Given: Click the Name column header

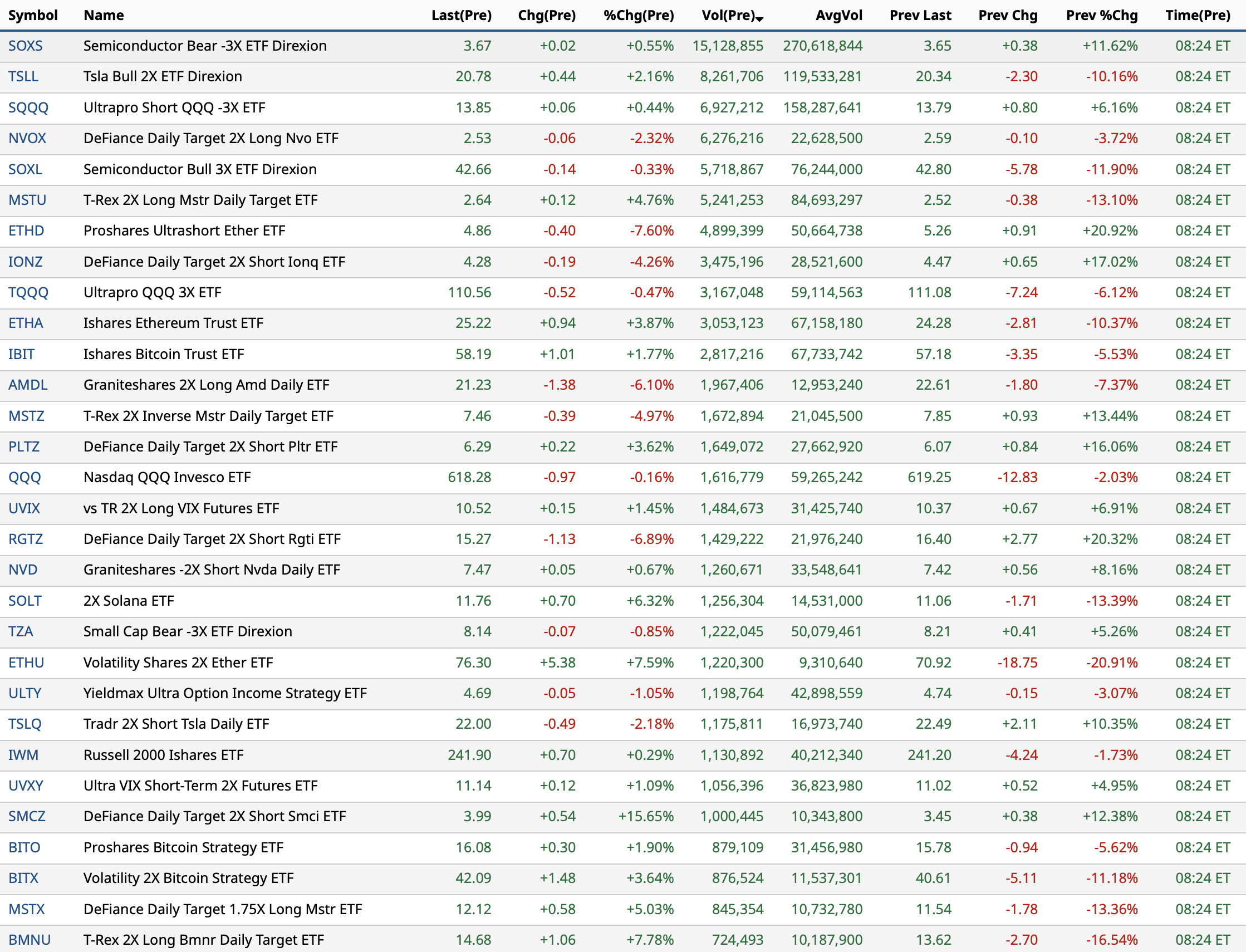Looking at the screenshot, I should (x=104, y=15).
